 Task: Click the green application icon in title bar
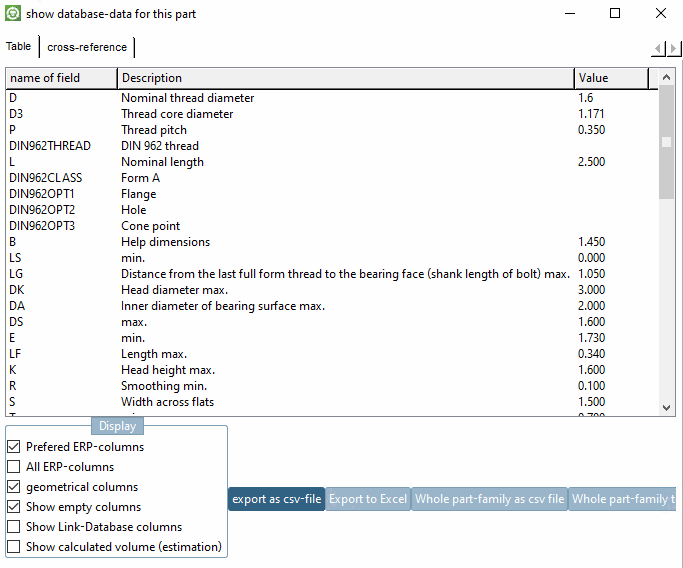click(13, 14)
